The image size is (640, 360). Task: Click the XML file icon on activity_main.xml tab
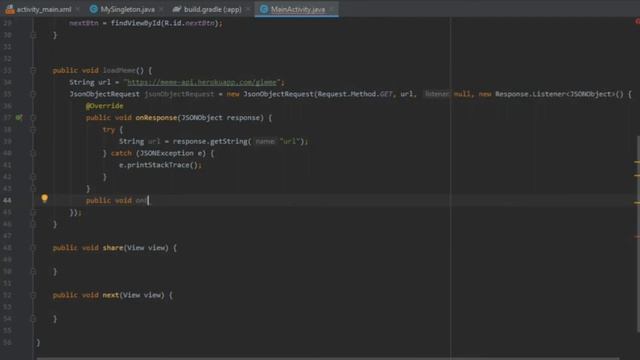10,9
